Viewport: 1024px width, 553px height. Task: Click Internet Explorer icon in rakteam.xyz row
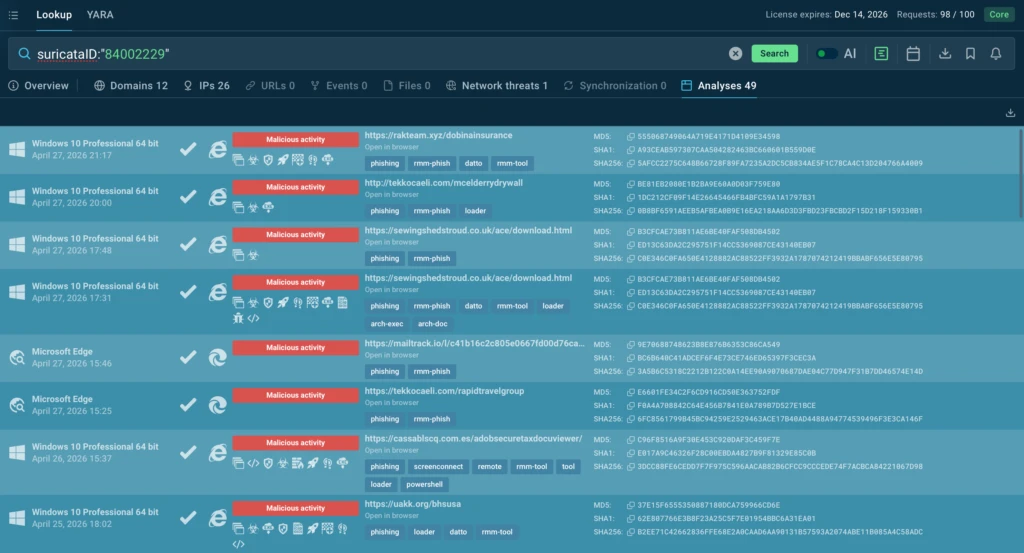pos(217,150)
